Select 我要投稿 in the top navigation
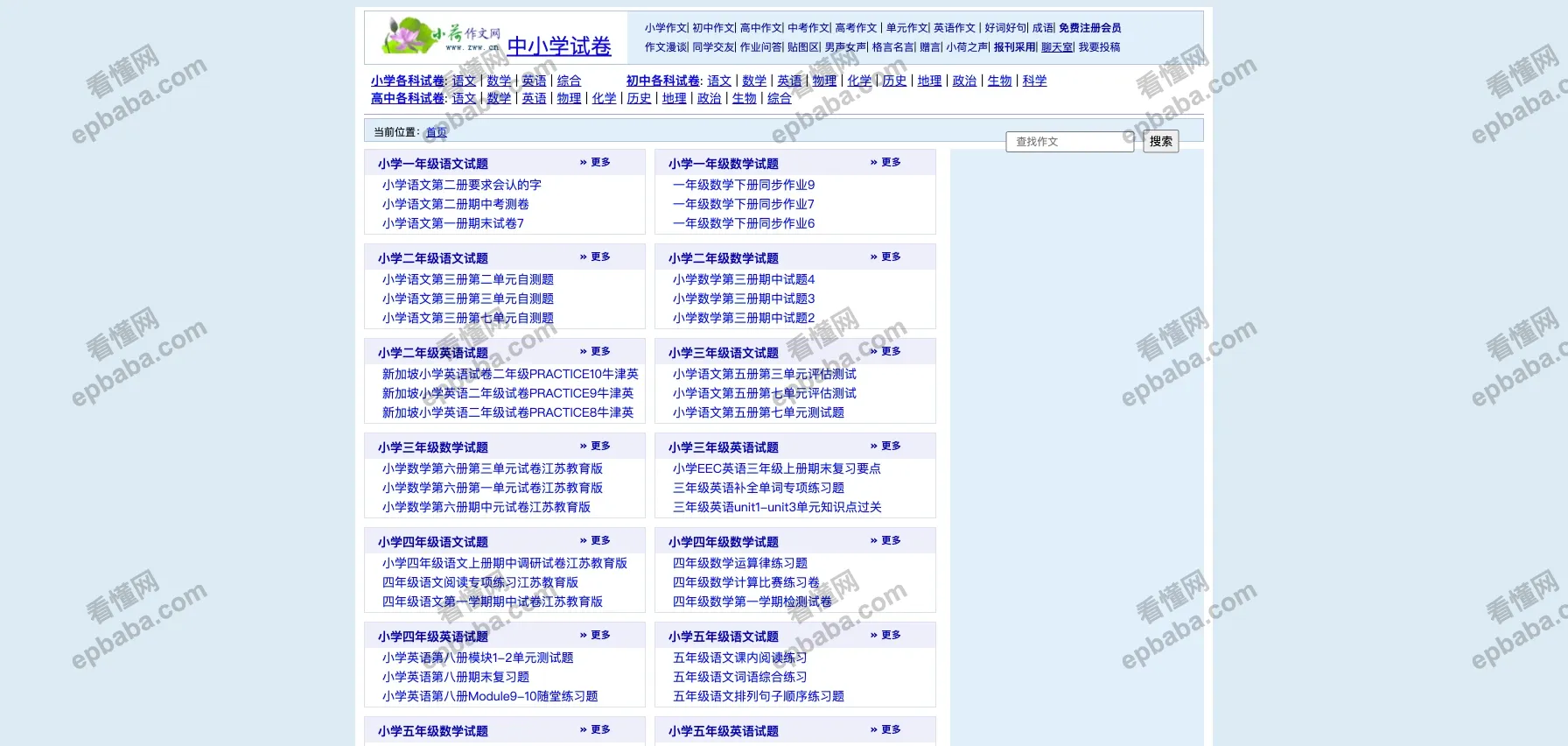Screen dimensions: 1568x746 [x=1099, y=47]
